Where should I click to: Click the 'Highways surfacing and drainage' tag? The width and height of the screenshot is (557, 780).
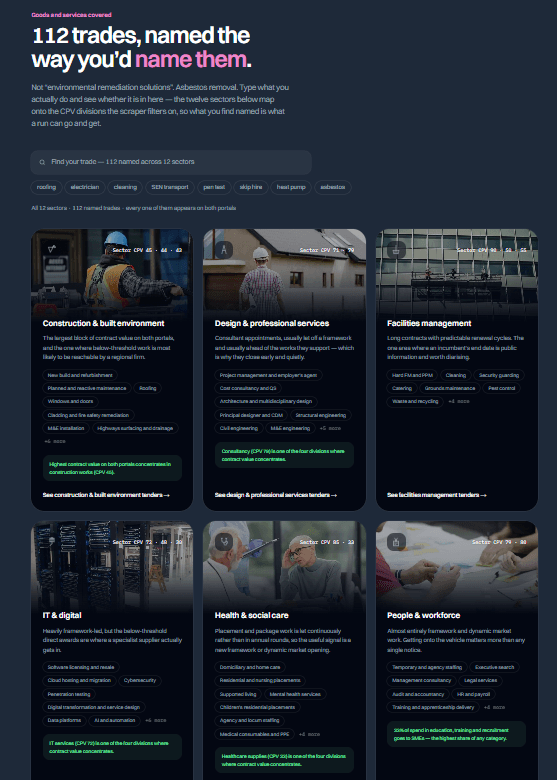coord(135,428)
